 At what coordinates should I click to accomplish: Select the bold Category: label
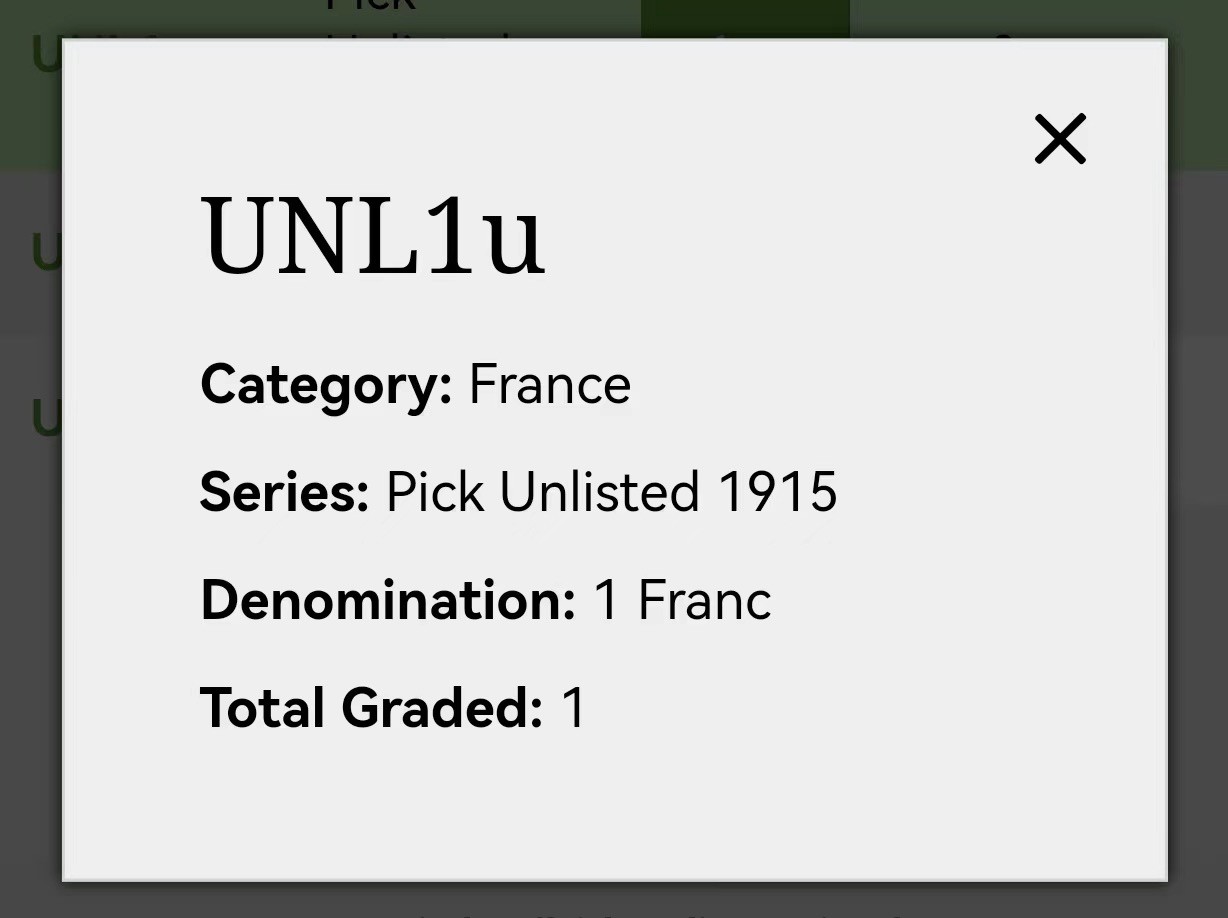coord(327,385)
